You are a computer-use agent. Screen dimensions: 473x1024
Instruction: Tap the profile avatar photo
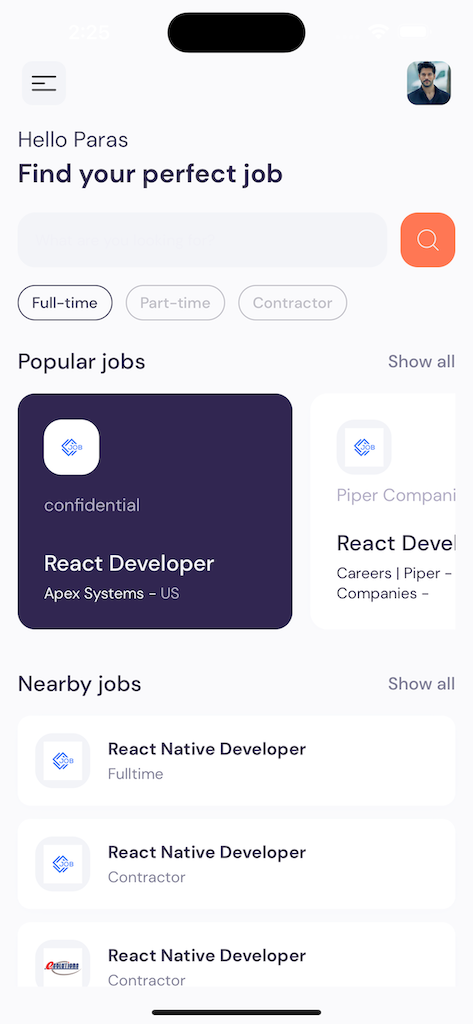tap(429, 83)
